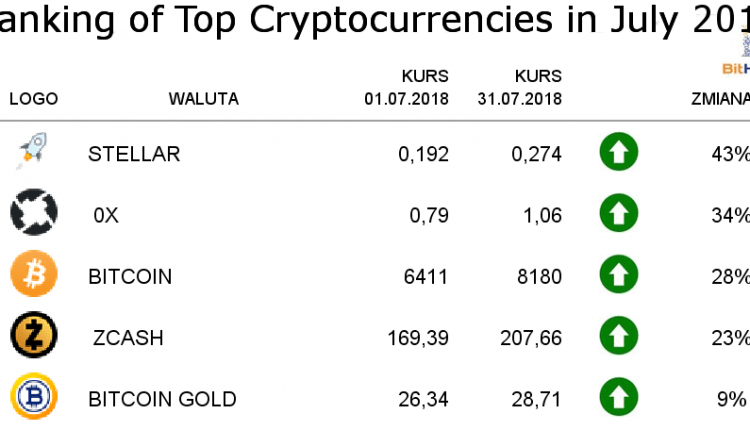Screen dimensions: 750x430
Task: Click the WALUTA column header
Action: click(x=203, y=99)
